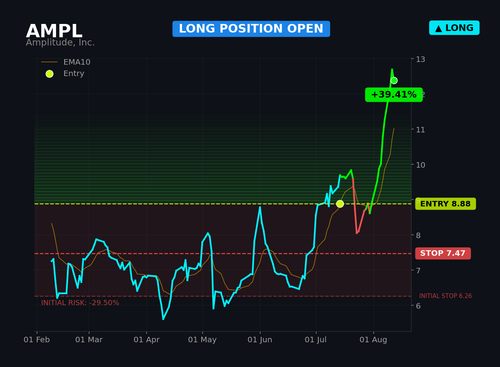Click the LONG POSITION OPEN banner
This screenshot has height=367, width=500.
coord(251,29)
